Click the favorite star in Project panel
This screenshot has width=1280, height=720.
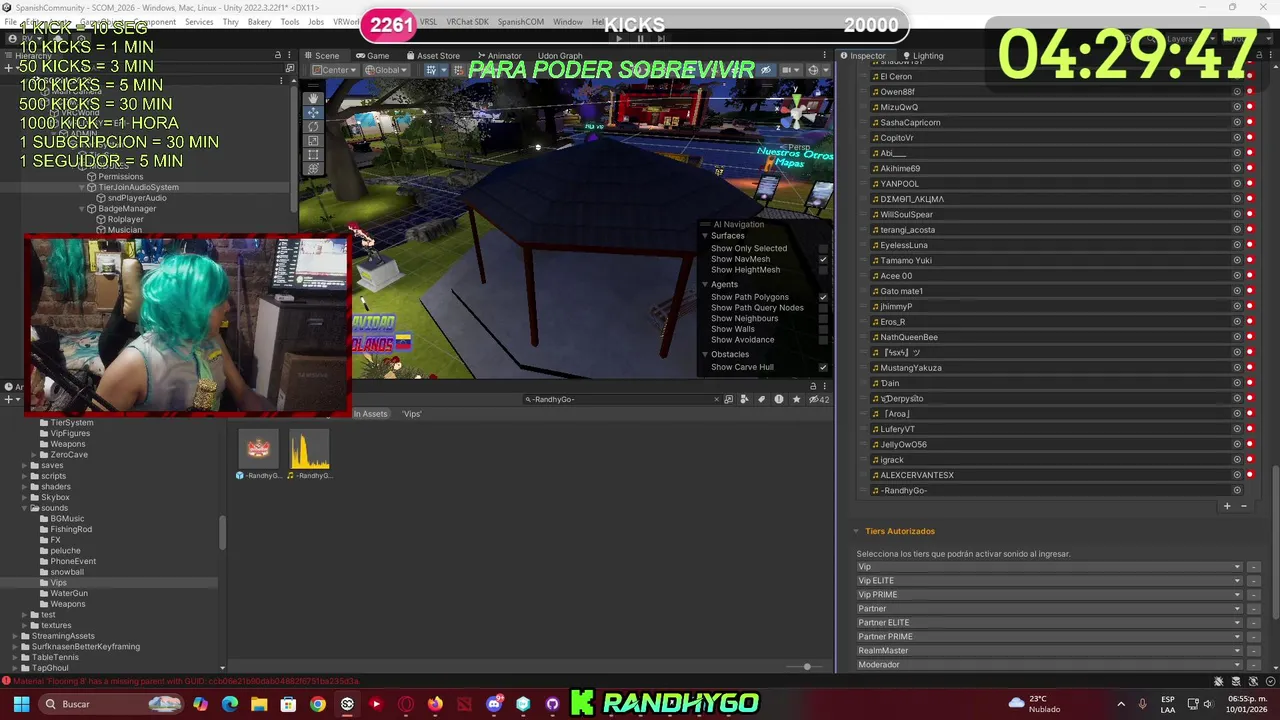point(796,399)
